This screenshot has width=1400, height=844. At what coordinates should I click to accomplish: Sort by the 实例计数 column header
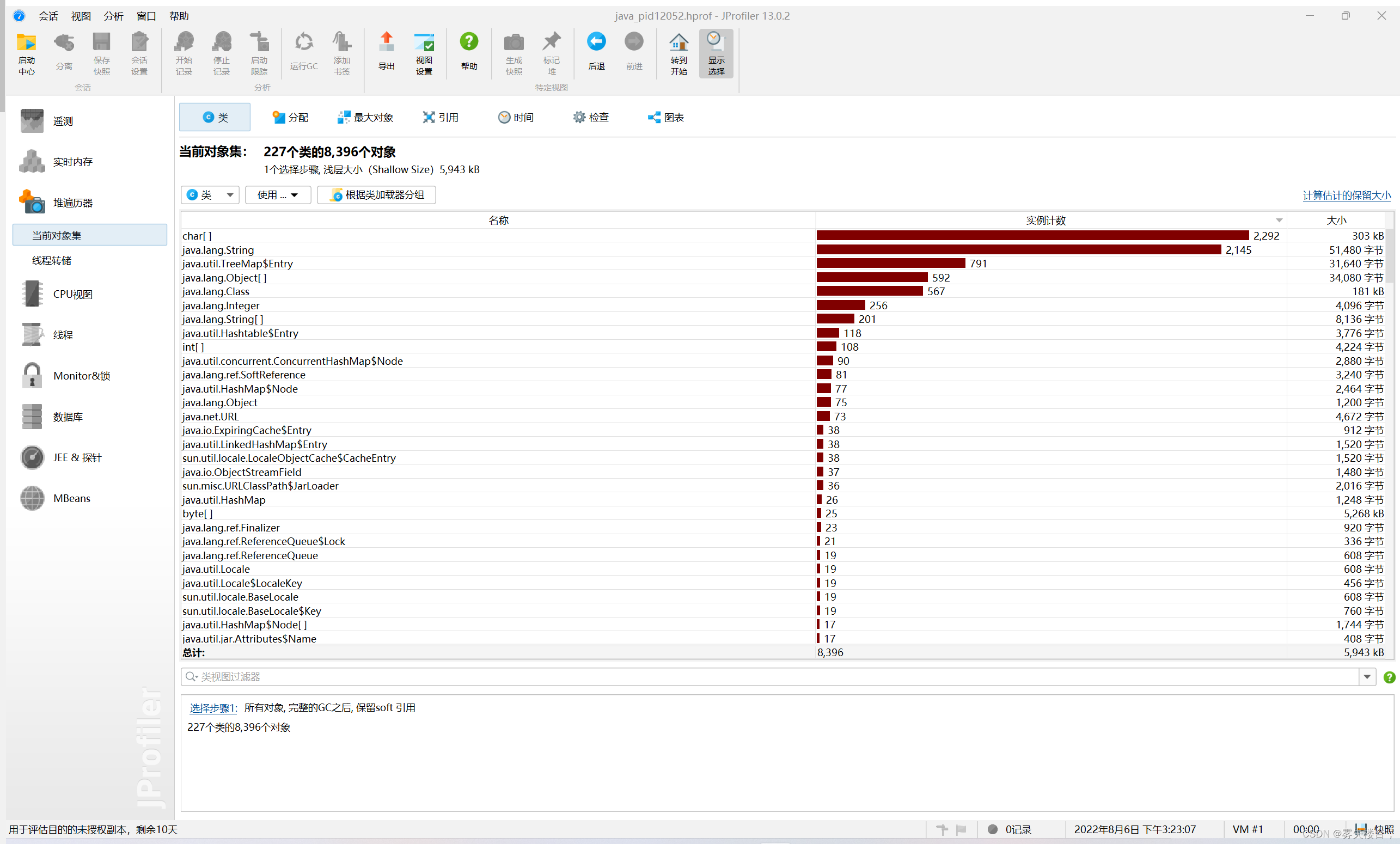click(x=1051, y=221)
